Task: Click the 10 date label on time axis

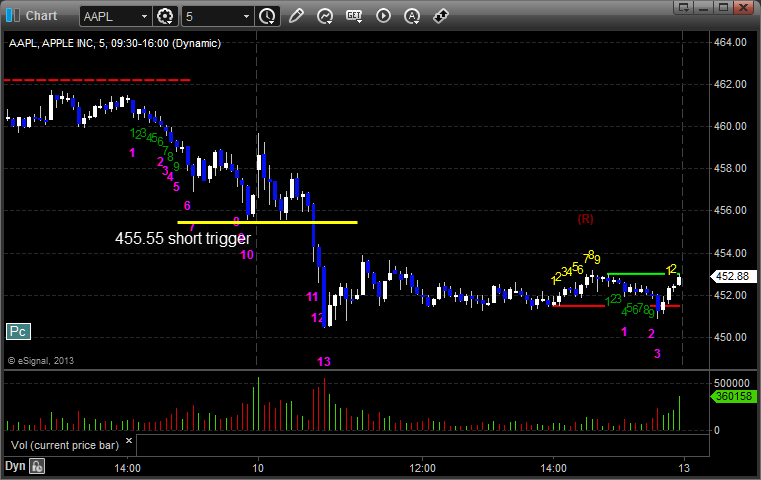Action: [258, 468]
